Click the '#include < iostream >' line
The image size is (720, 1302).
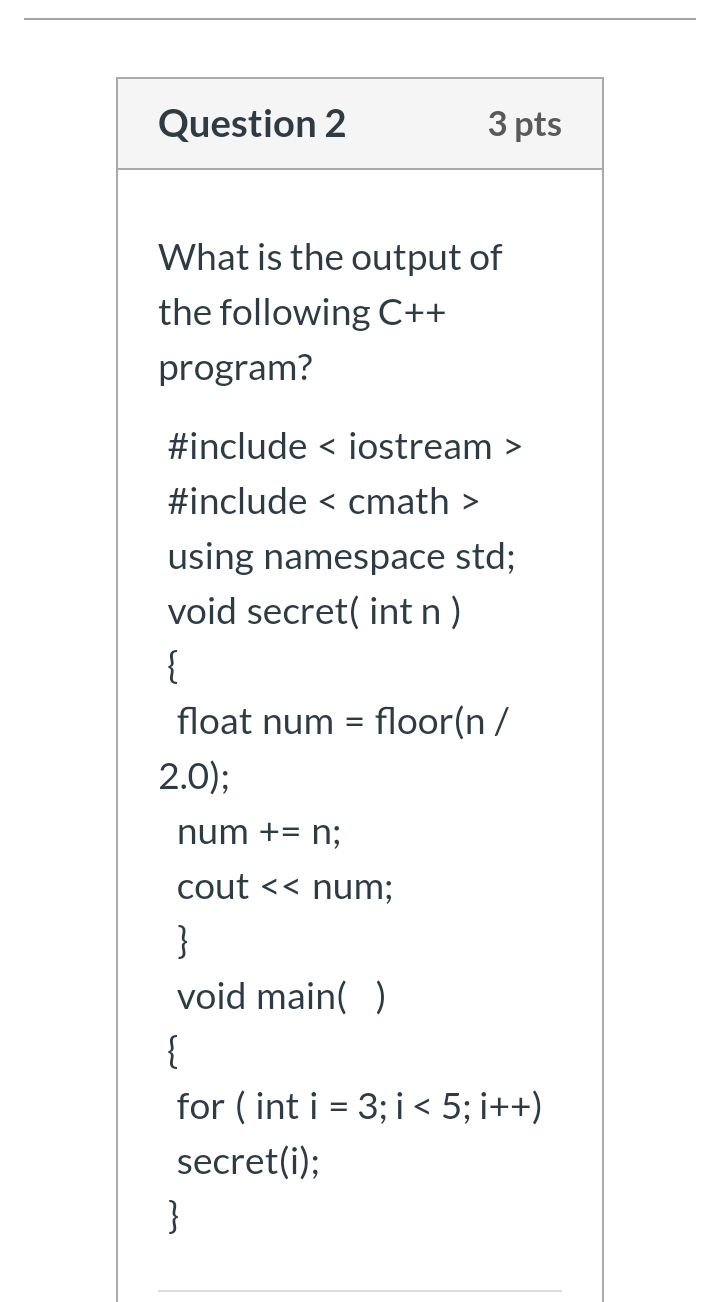click(345, 446)
